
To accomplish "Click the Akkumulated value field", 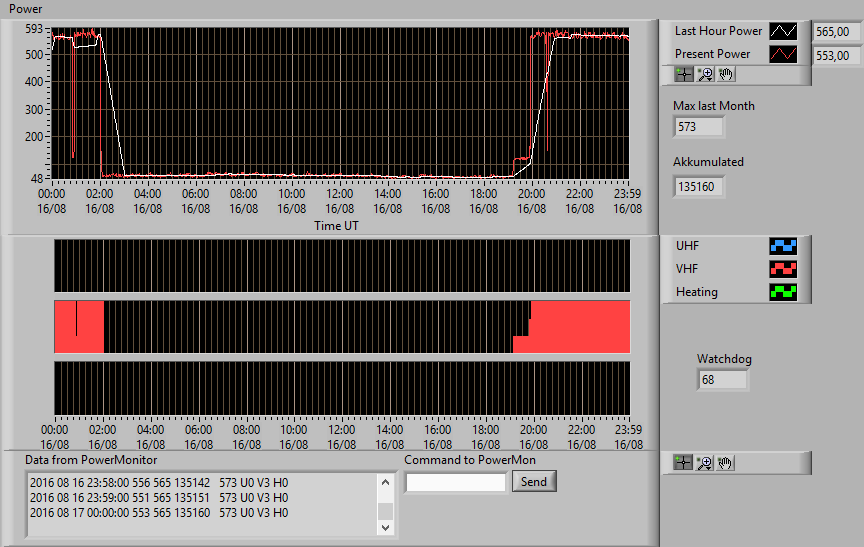I will tap(699, 187).
